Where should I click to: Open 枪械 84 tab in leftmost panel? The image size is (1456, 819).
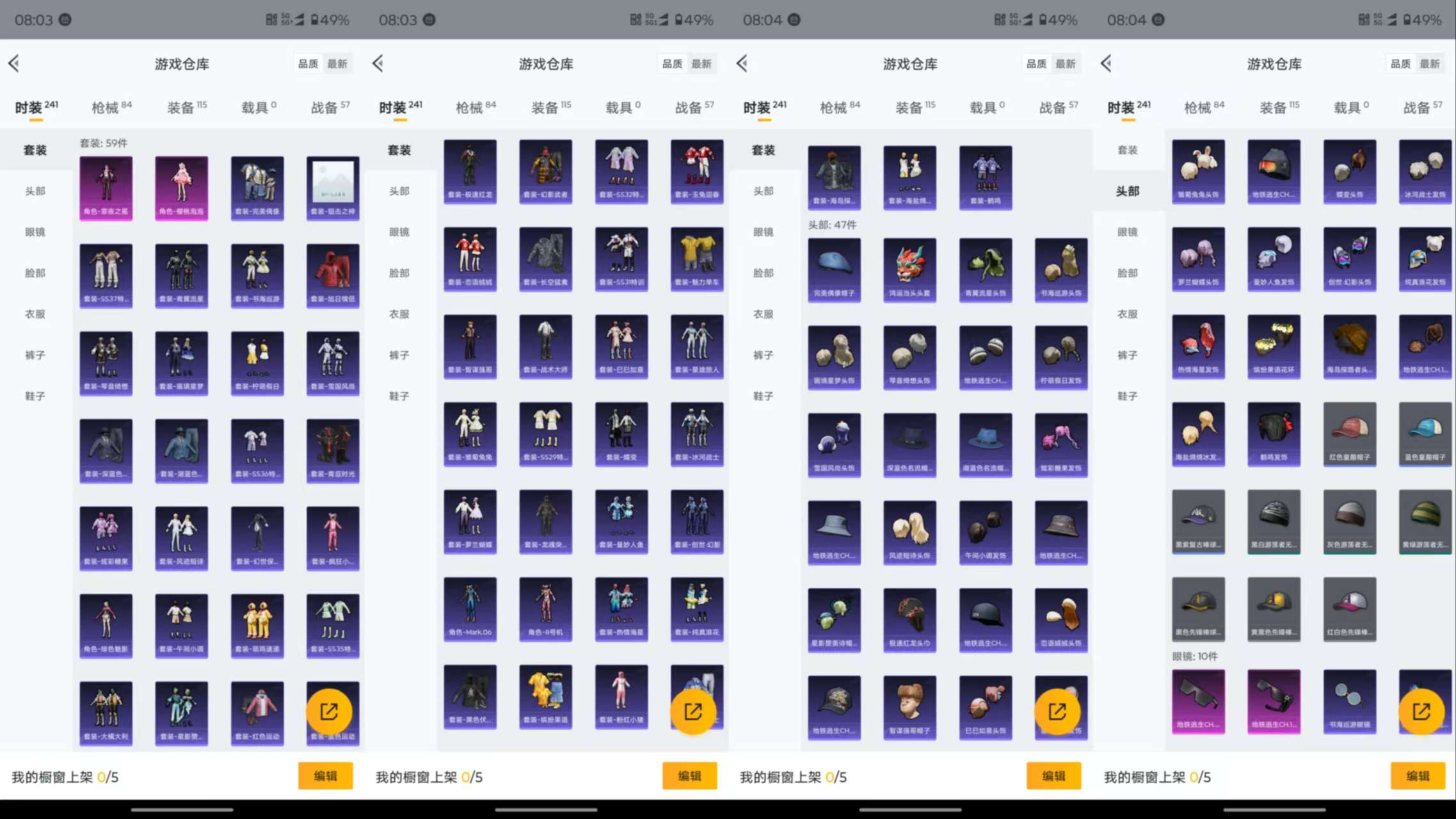[111, 107]
